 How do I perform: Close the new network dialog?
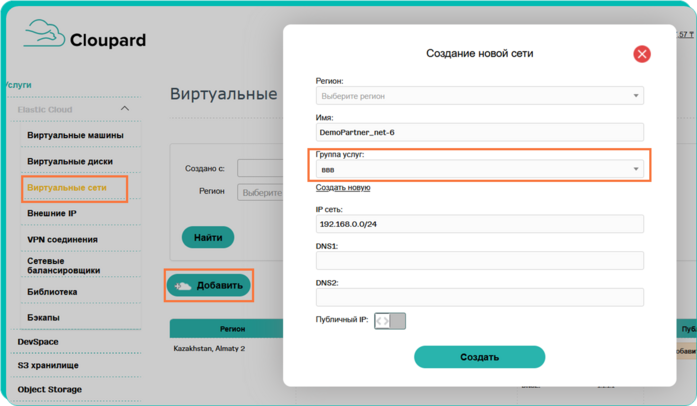tap(642, 54)
